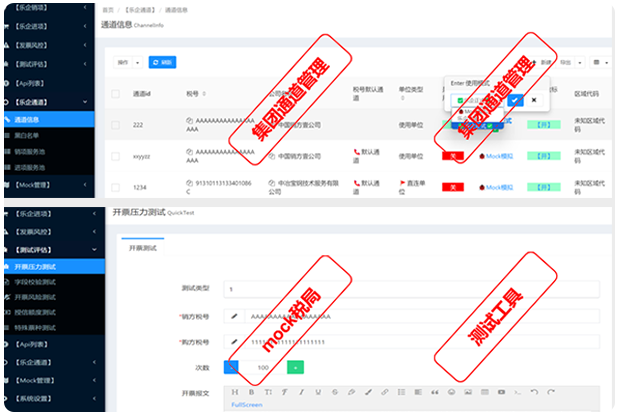Click the H heading icon in editor toolbar
This screenshot has height=415, width=620.
coord(236,391)
